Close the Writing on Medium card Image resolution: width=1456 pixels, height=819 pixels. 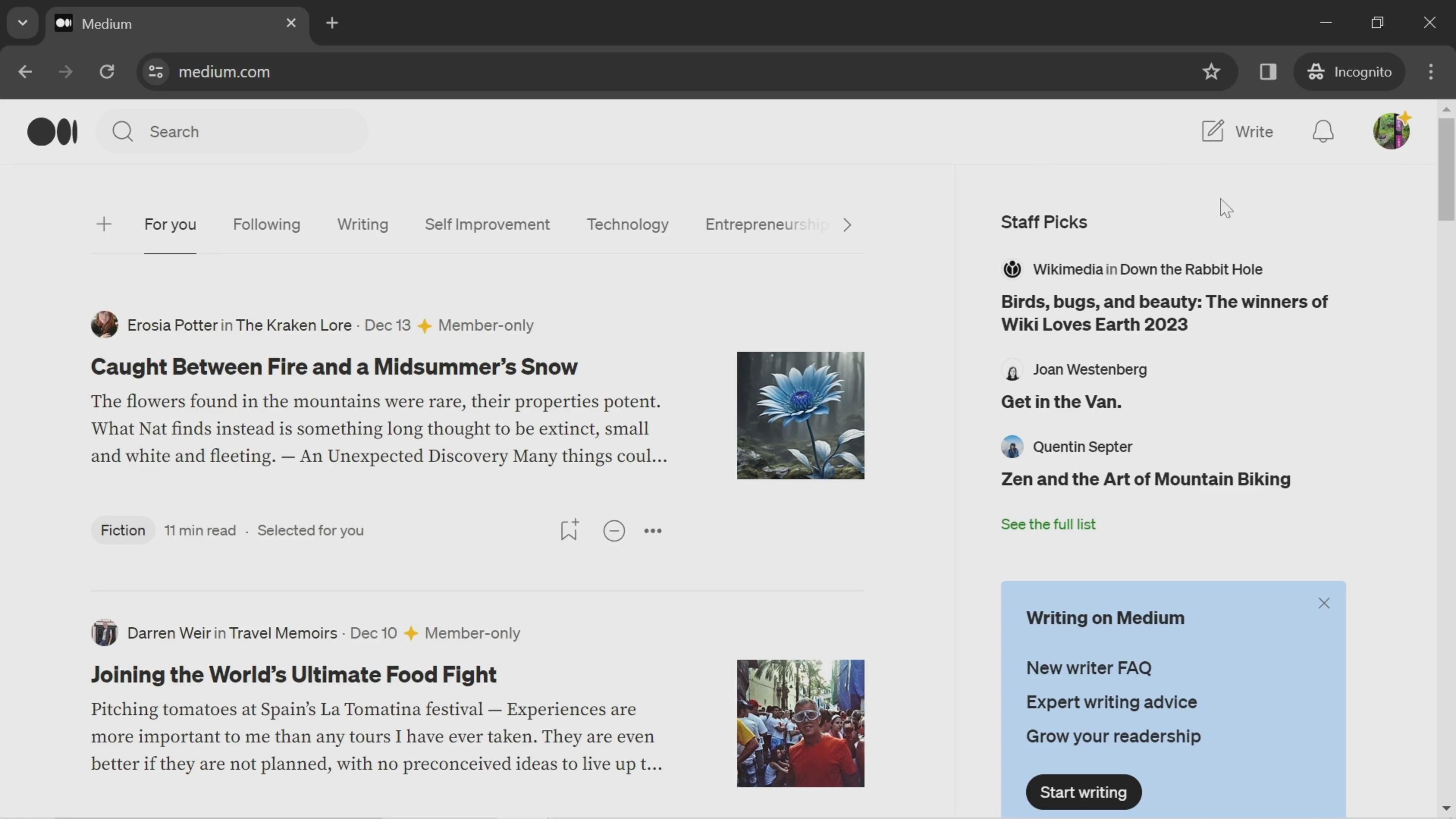[1324, 603]
